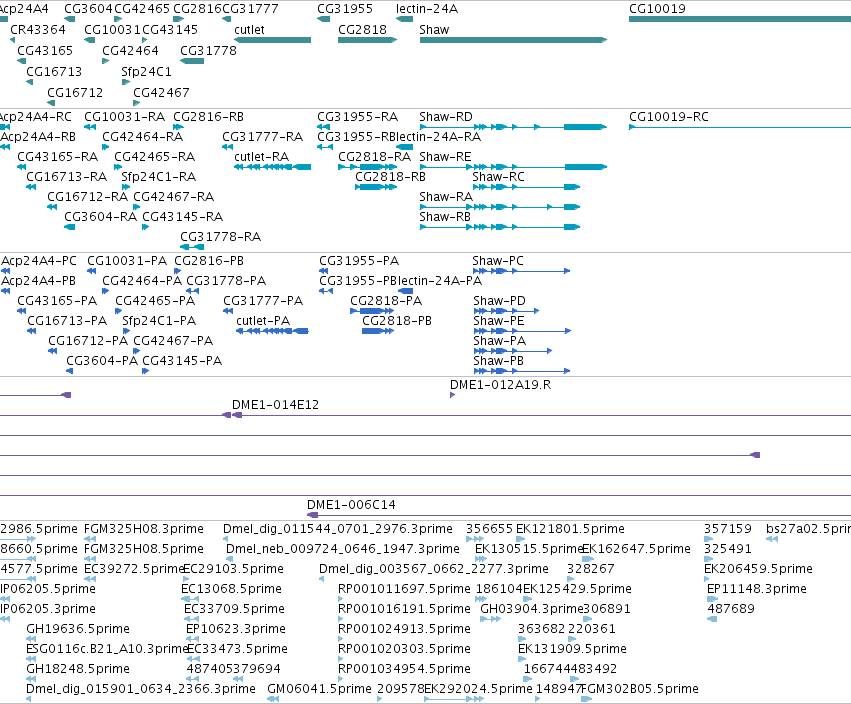Screen dimensions: 851x704
Task: Select the Shaw-PE protein feature
Action: [522, 331]
